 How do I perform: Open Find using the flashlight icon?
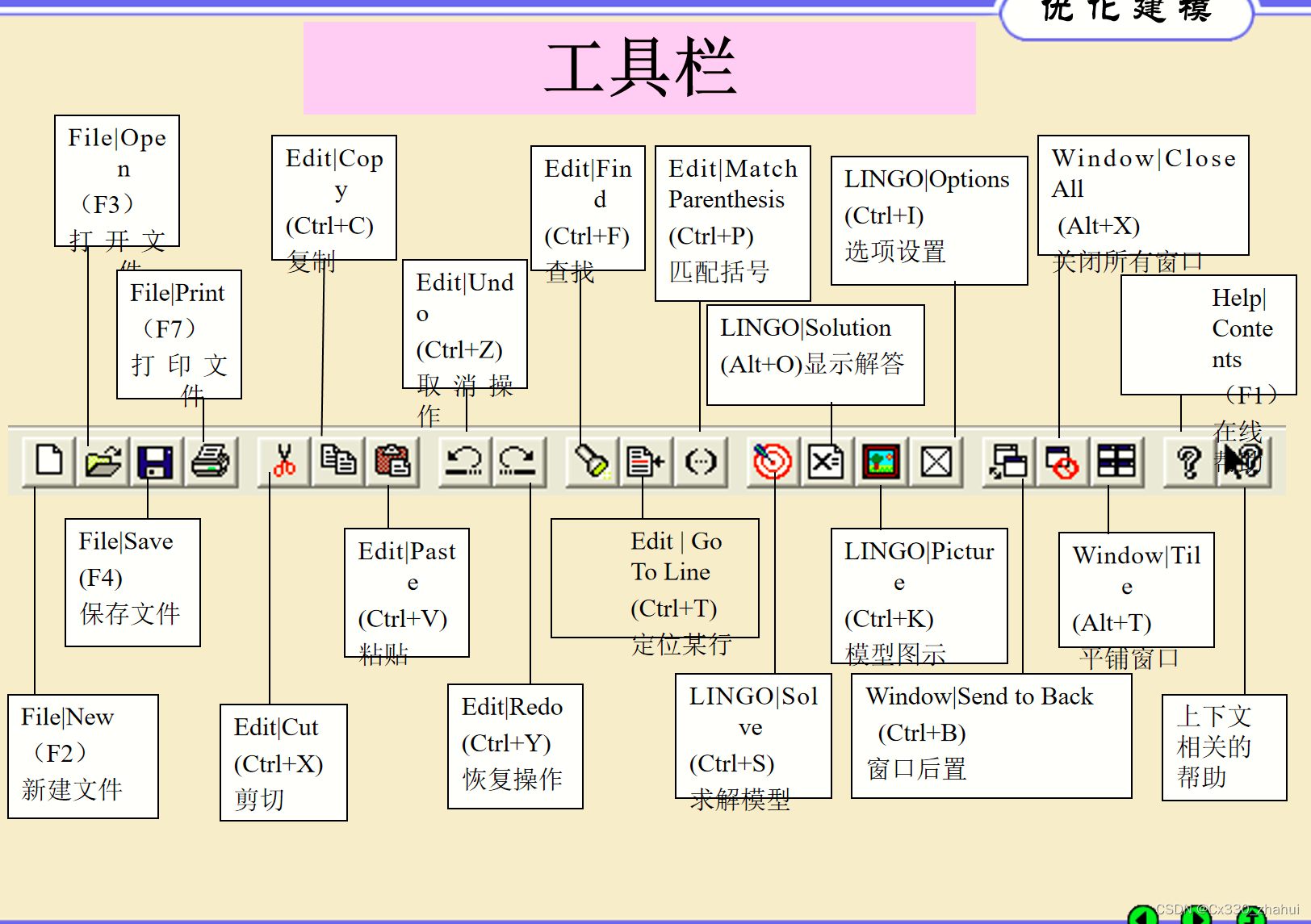click(x=592, y=462)
